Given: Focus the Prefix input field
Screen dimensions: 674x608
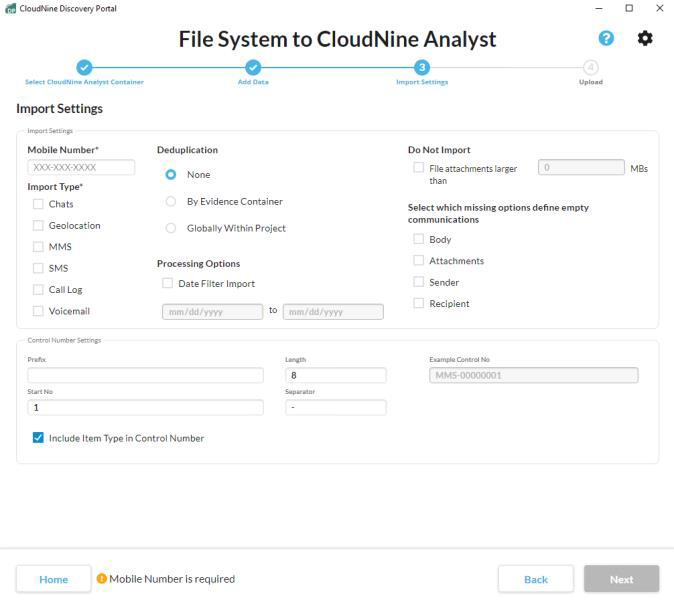Looking at the screenshot, I should point(145,375).
